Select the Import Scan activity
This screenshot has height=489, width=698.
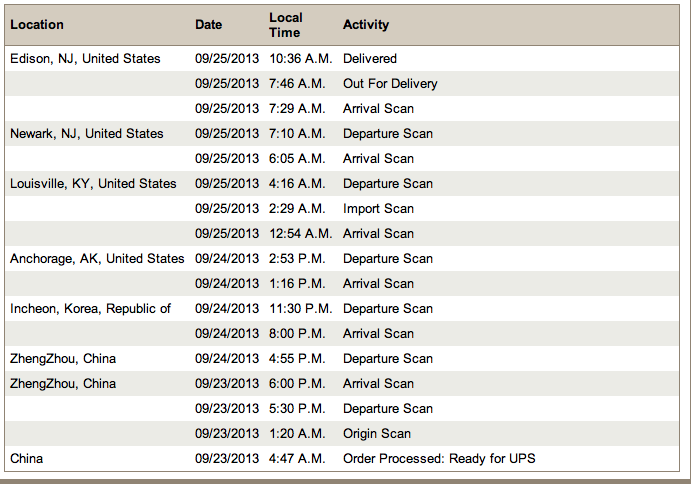coord(378,209)
